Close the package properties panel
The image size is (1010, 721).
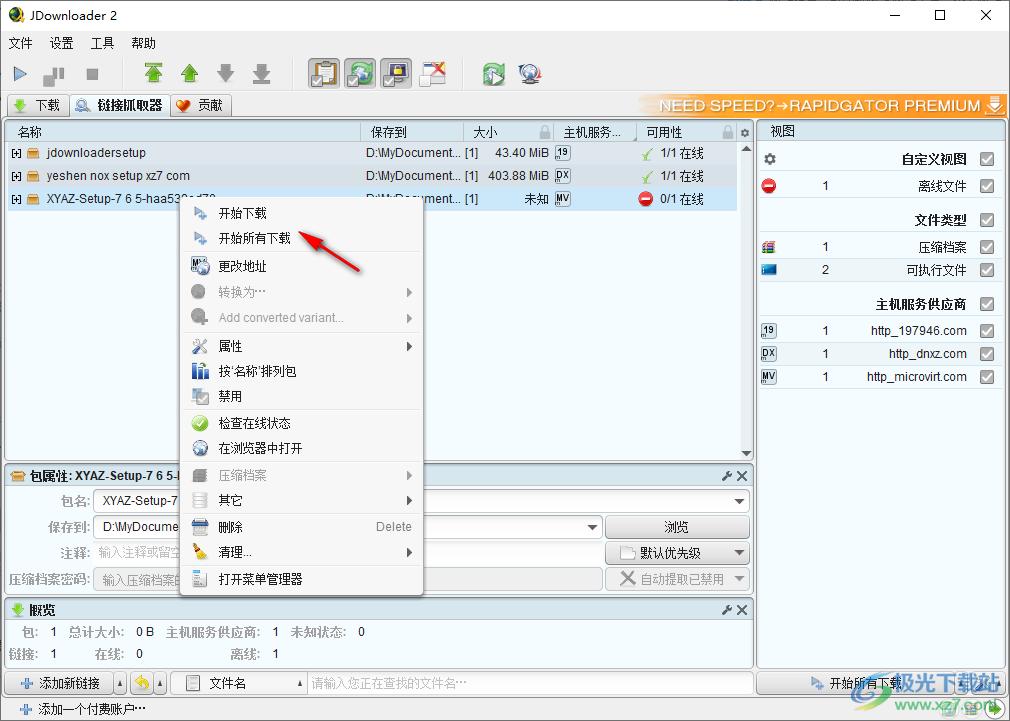point(742,476)
